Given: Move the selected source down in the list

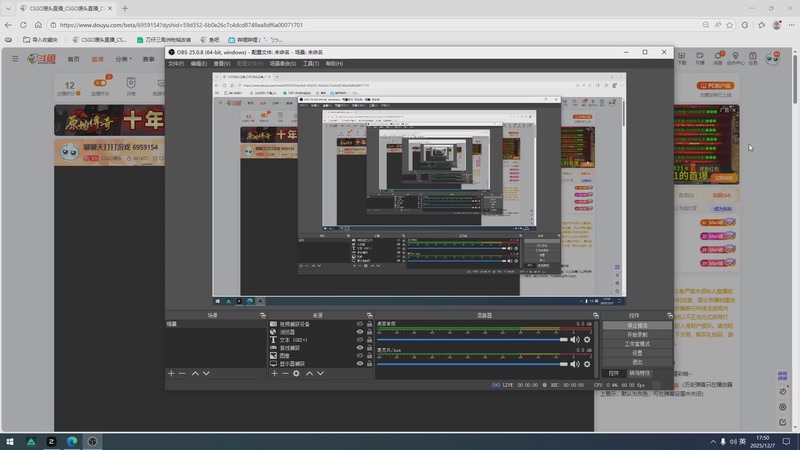Looking at the screenshot, I should (320, 373).
